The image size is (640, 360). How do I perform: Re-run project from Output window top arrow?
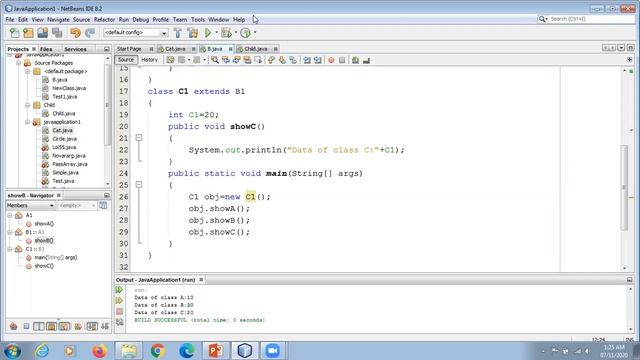[x=119, y=289]
